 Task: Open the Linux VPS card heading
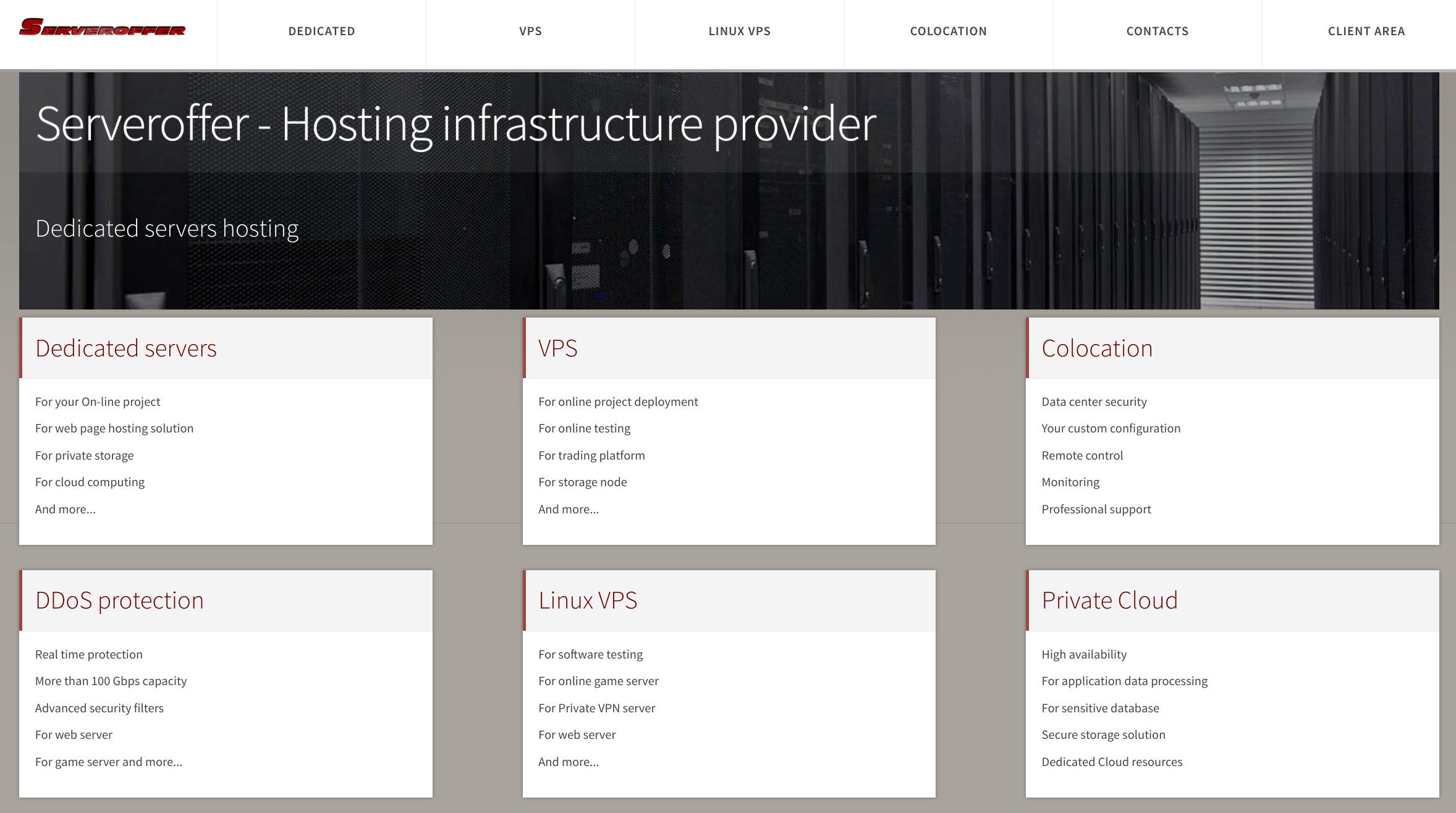tap(588, 600)
